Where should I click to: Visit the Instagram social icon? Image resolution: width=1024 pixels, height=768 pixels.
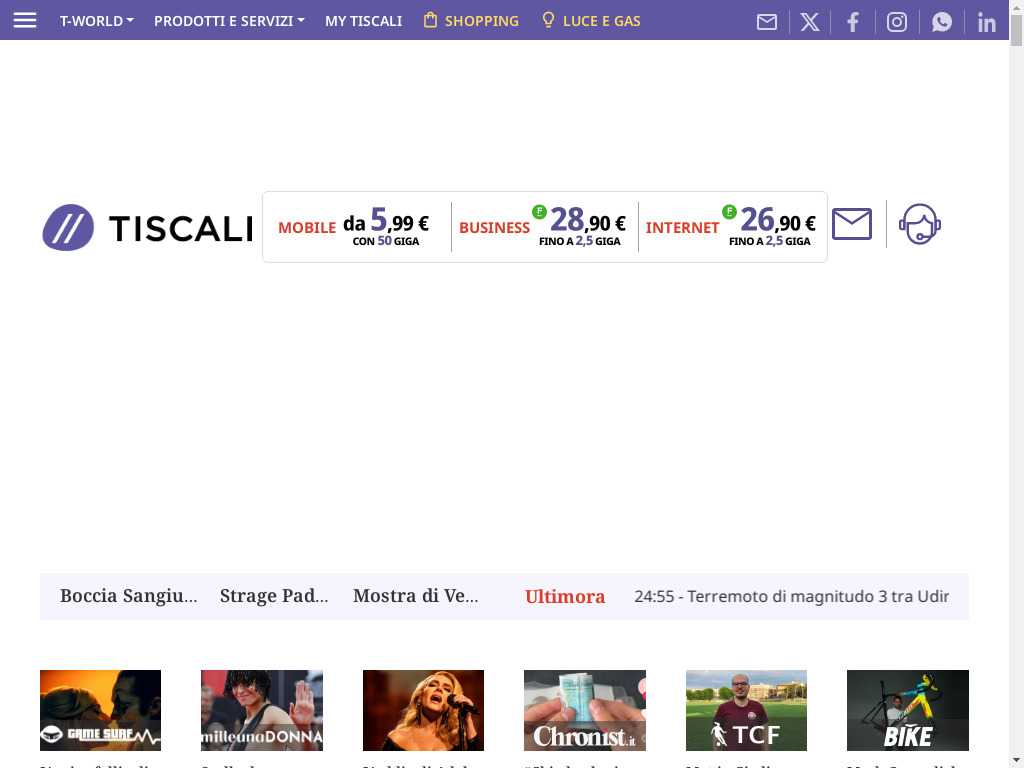point(897,21)
